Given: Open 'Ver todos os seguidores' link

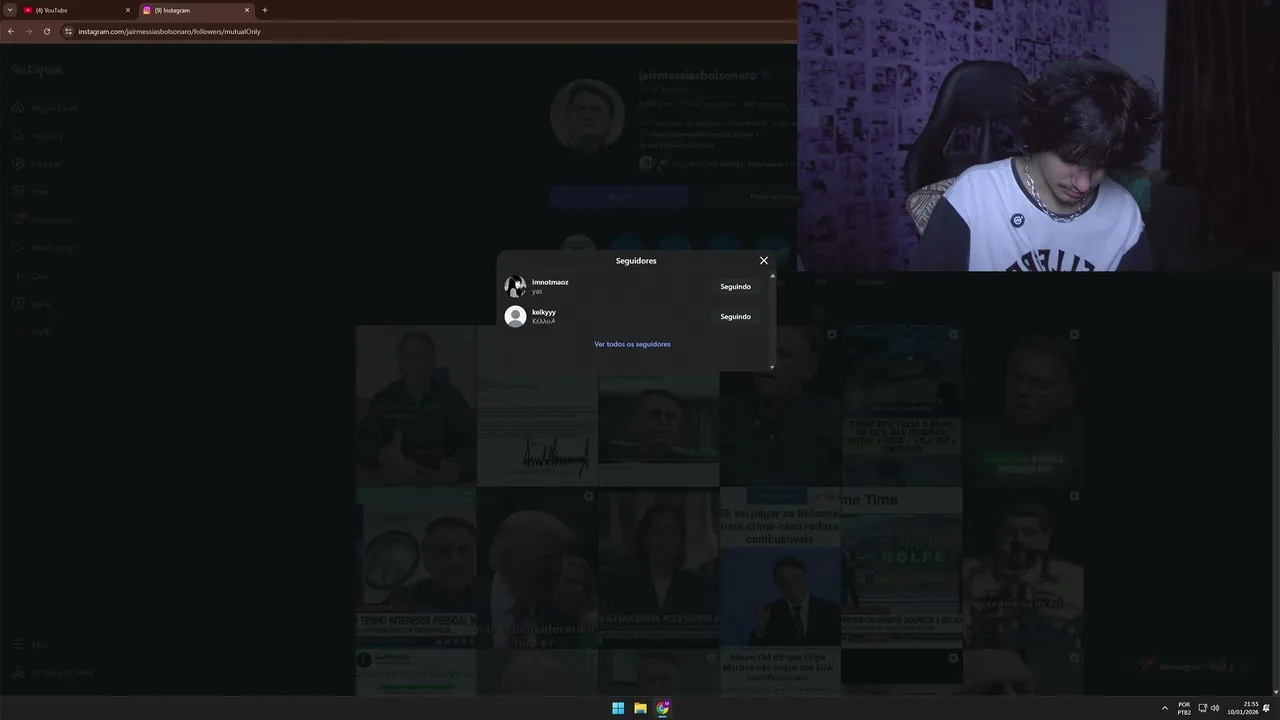Looking at the screenshot, I should pyautogui.click(x=632, y=344).
